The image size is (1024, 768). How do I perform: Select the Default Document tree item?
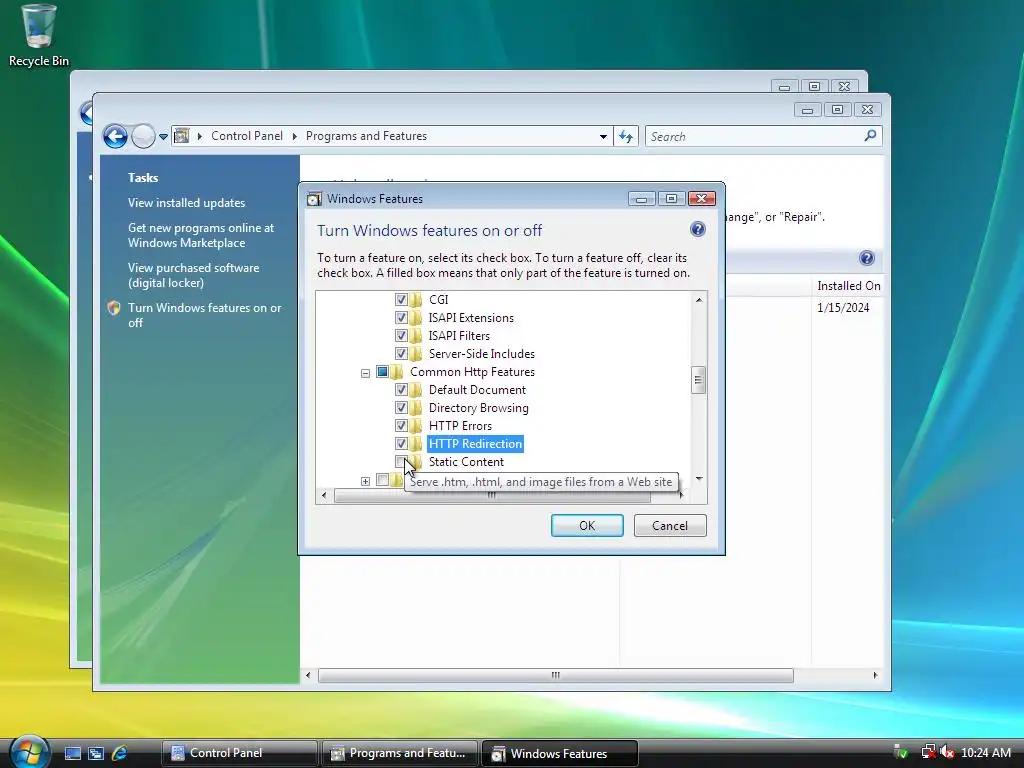pyautogui.click(x=477, y=390)
